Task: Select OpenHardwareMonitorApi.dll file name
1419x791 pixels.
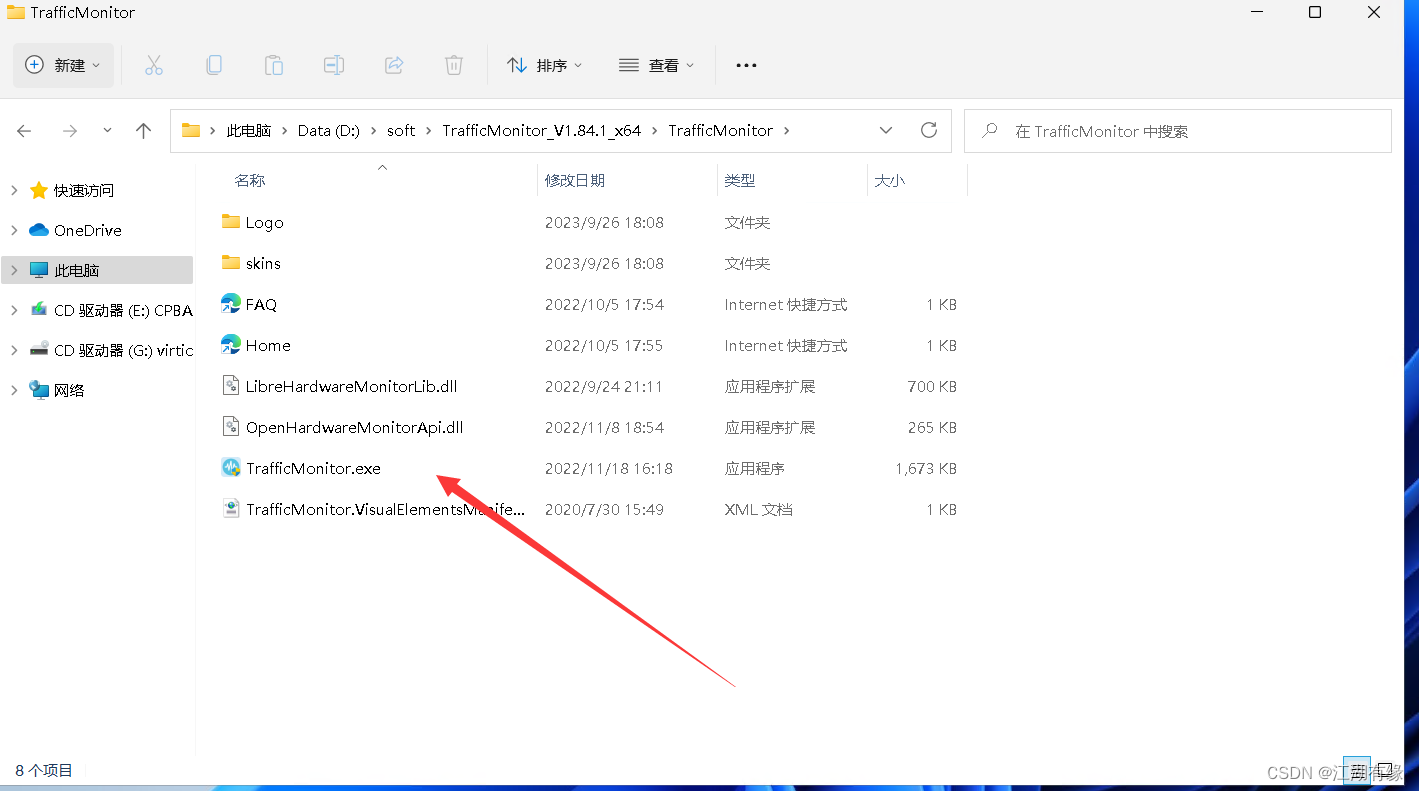Action: click(x=355, y=427)
